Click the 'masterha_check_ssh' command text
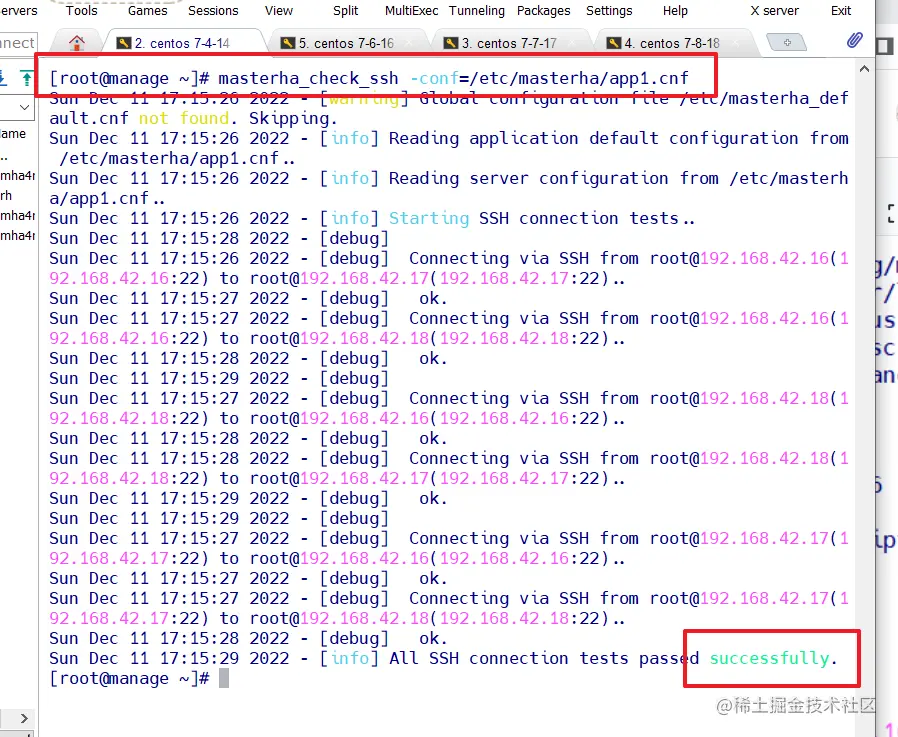The image size is (898, 737). click(308, 78)
